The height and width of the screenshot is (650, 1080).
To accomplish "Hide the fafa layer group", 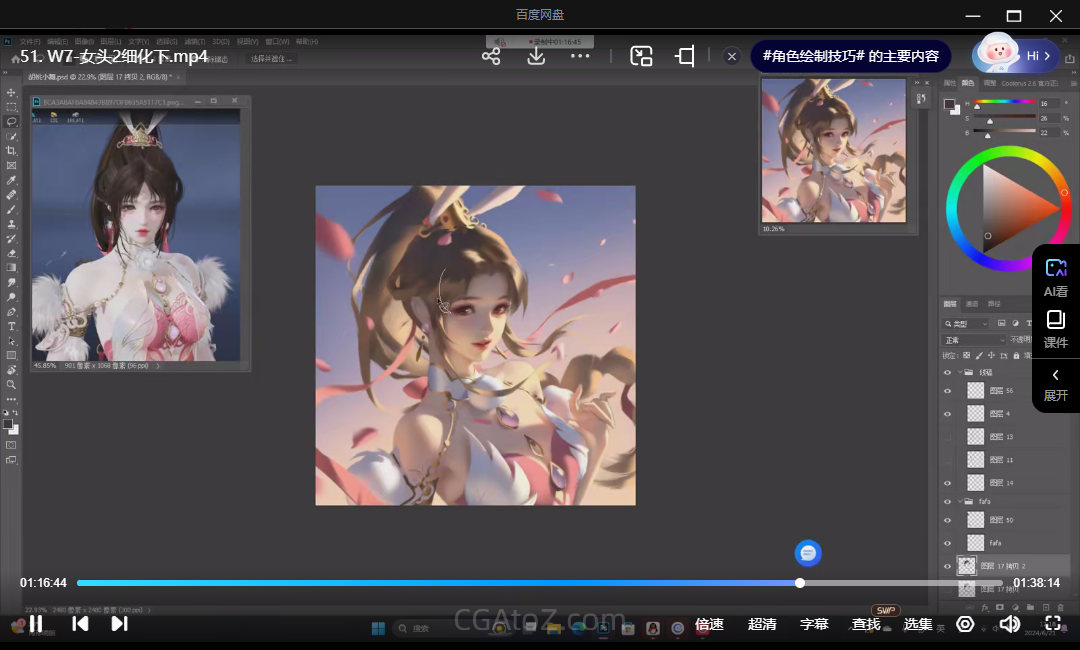I will 948,501.
